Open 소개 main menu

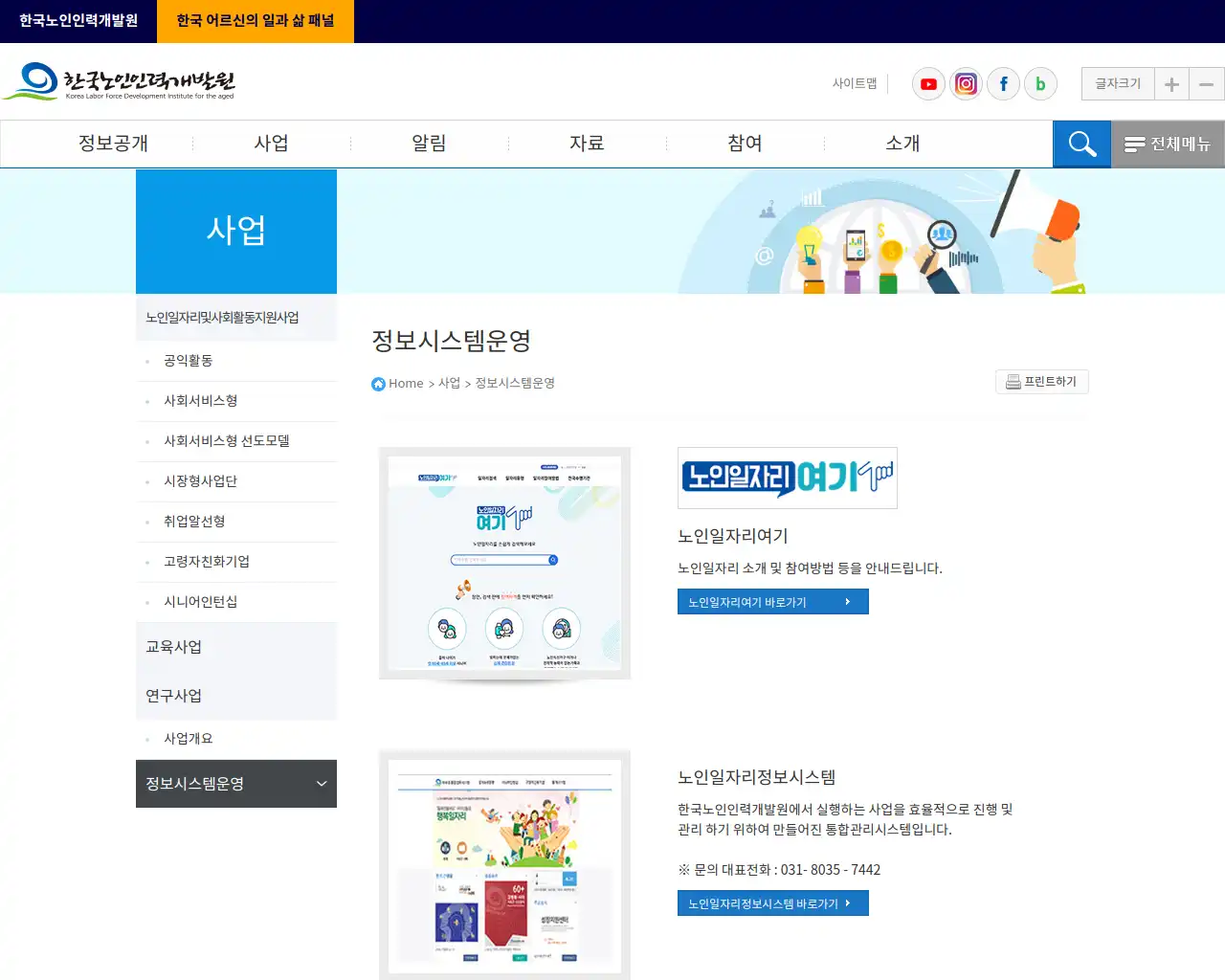click(x=902, y=144)
